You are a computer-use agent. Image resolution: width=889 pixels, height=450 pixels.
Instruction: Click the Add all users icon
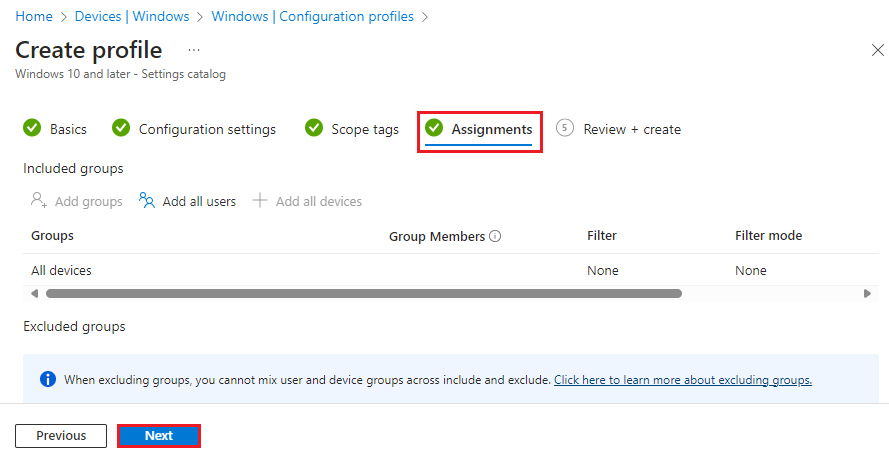pyautogui.click(x=147, y=201)
